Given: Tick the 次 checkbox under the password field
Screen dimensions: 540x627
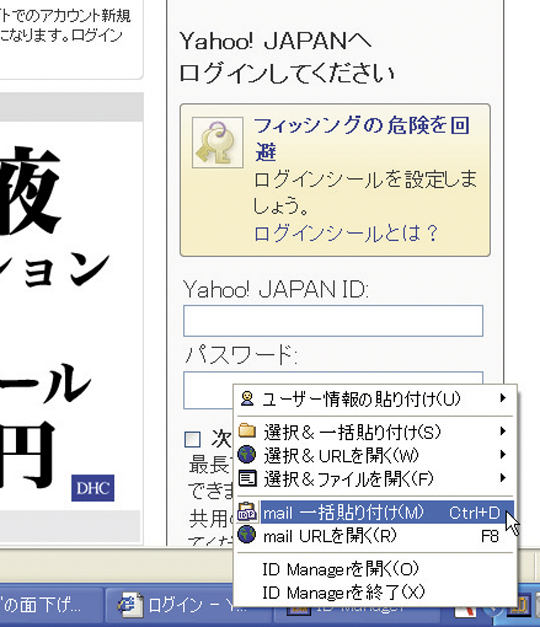Looking at the screenshot, I should click(192, 439).
